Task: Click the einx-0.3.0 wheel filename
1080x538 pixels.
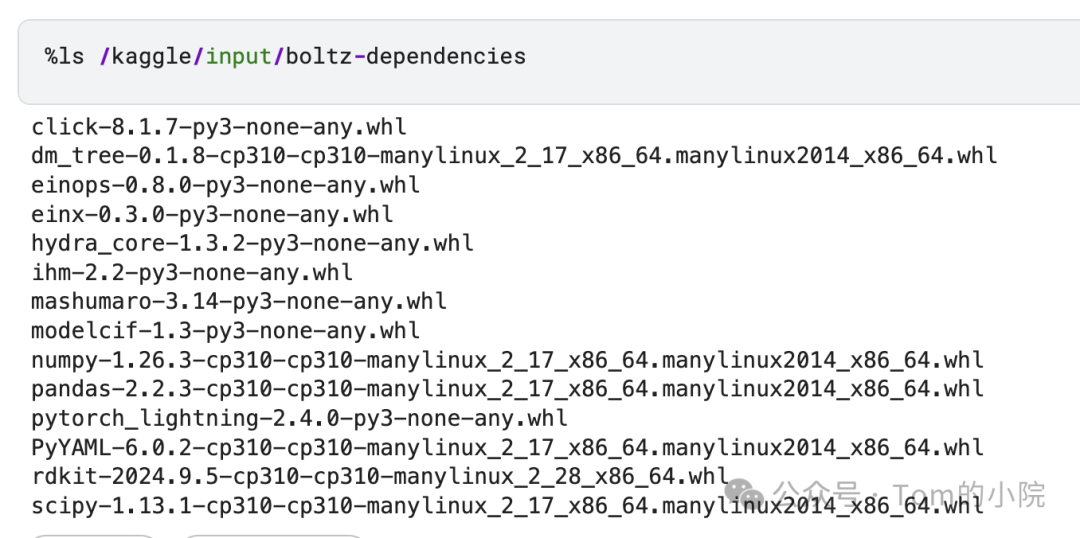Action: tap(212, 214)
